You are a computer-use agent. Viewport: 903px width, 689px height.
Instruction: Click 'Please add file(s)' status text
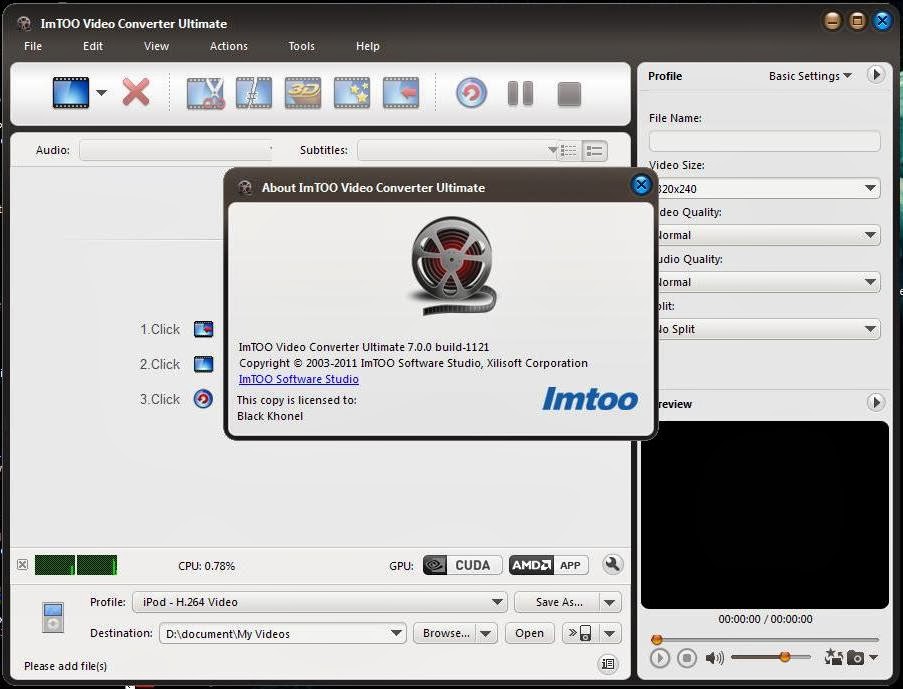click(65, 666)
